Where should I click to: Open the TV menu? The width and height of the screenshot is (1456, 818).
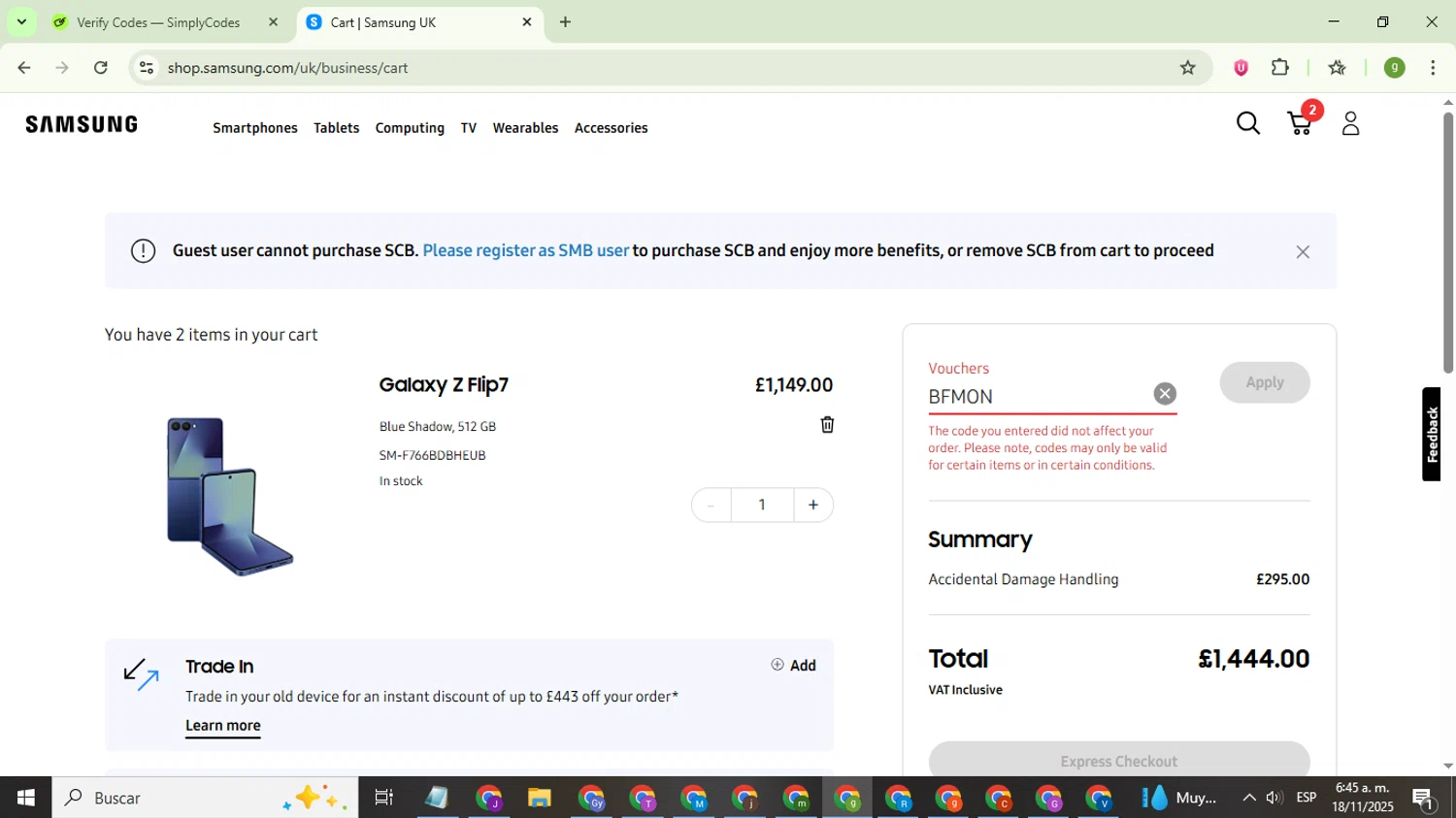469,128
